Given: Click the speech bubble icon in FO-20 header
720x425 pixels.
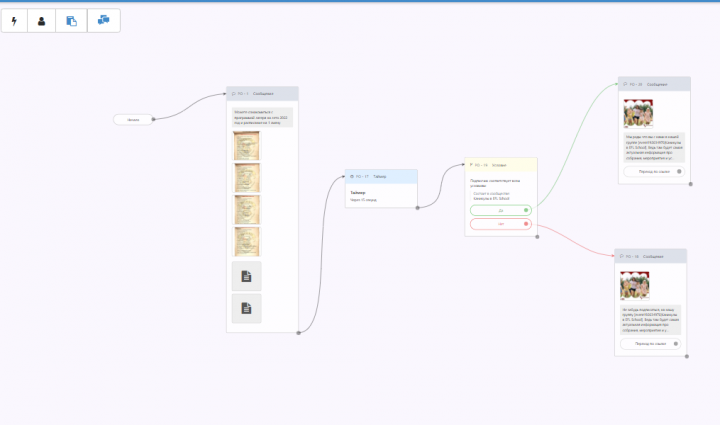Looking at the screenshot, I should 625,84.
